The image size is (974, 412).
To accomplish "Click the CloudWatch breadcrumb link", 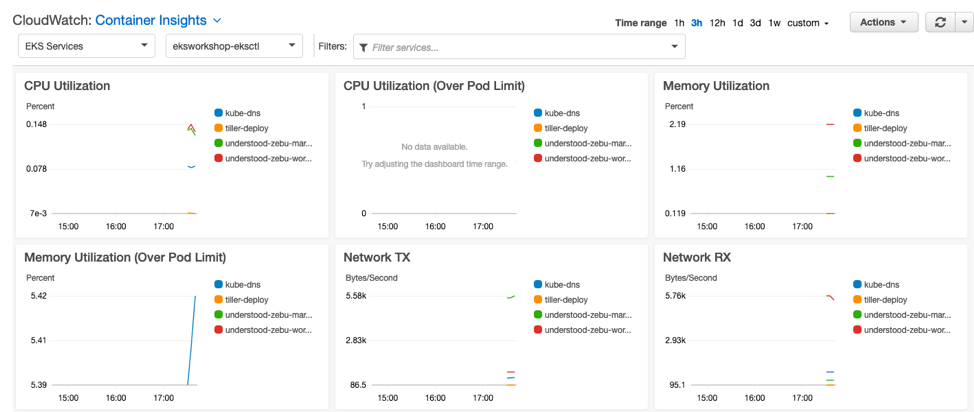I will [x=49, y=20].
